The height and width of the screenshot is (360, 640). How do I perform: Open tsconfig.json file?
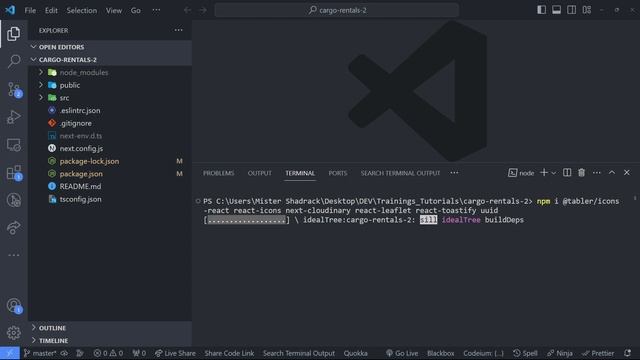110,199
